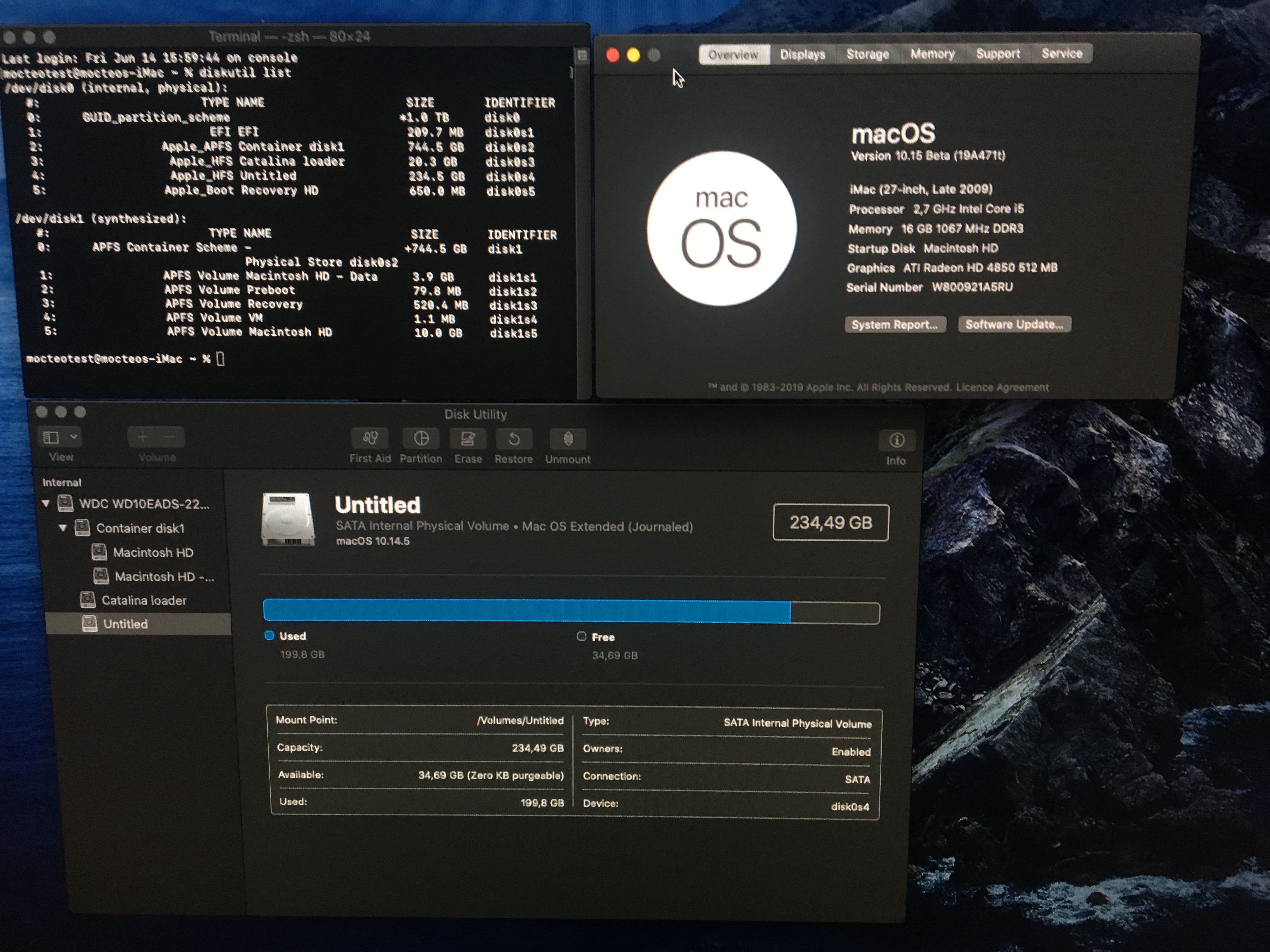Click Software Update button
Viewport: 1270px width, 952px height.
pos(1015,324)
